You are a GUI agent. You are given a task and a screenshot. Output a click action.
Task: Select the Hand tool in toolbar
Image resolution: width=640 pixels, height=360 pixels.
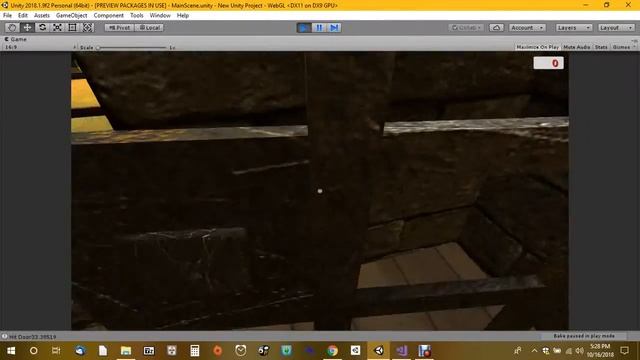coord(12,27)
